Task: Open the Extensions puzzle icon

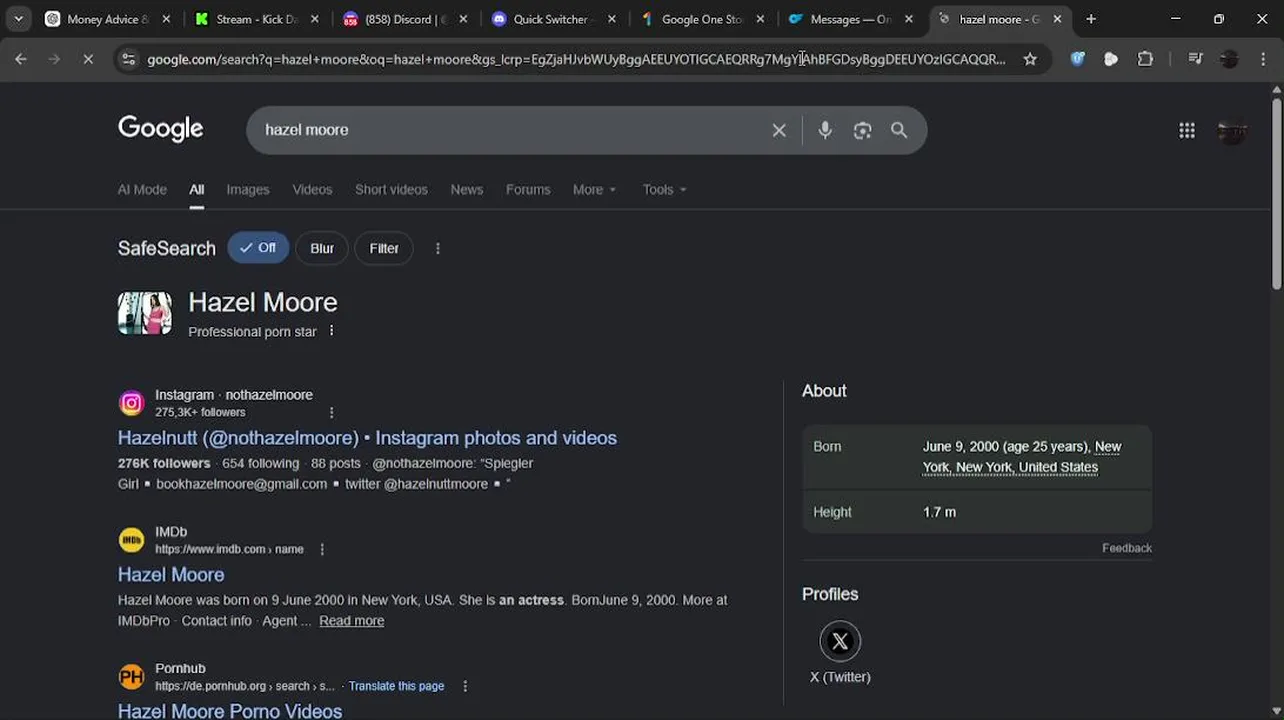Action: pos(1145,59)
